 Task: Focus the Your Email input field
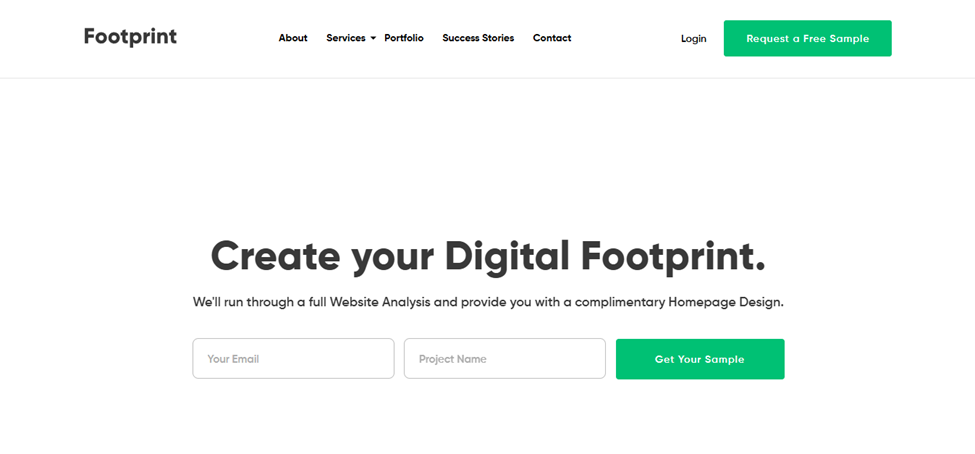pyautogui.click(x=293, y=359)
